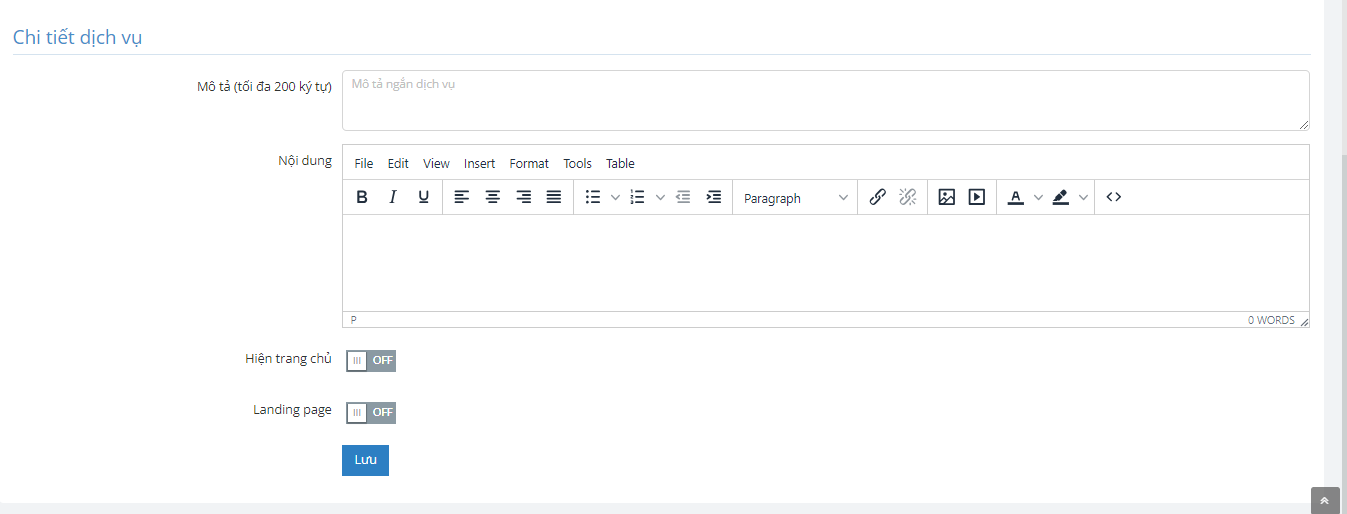Viewport: 1347px width, 514px height.
Task: Open the Paragraph format dropdown
Action: (x=795, y=198)
